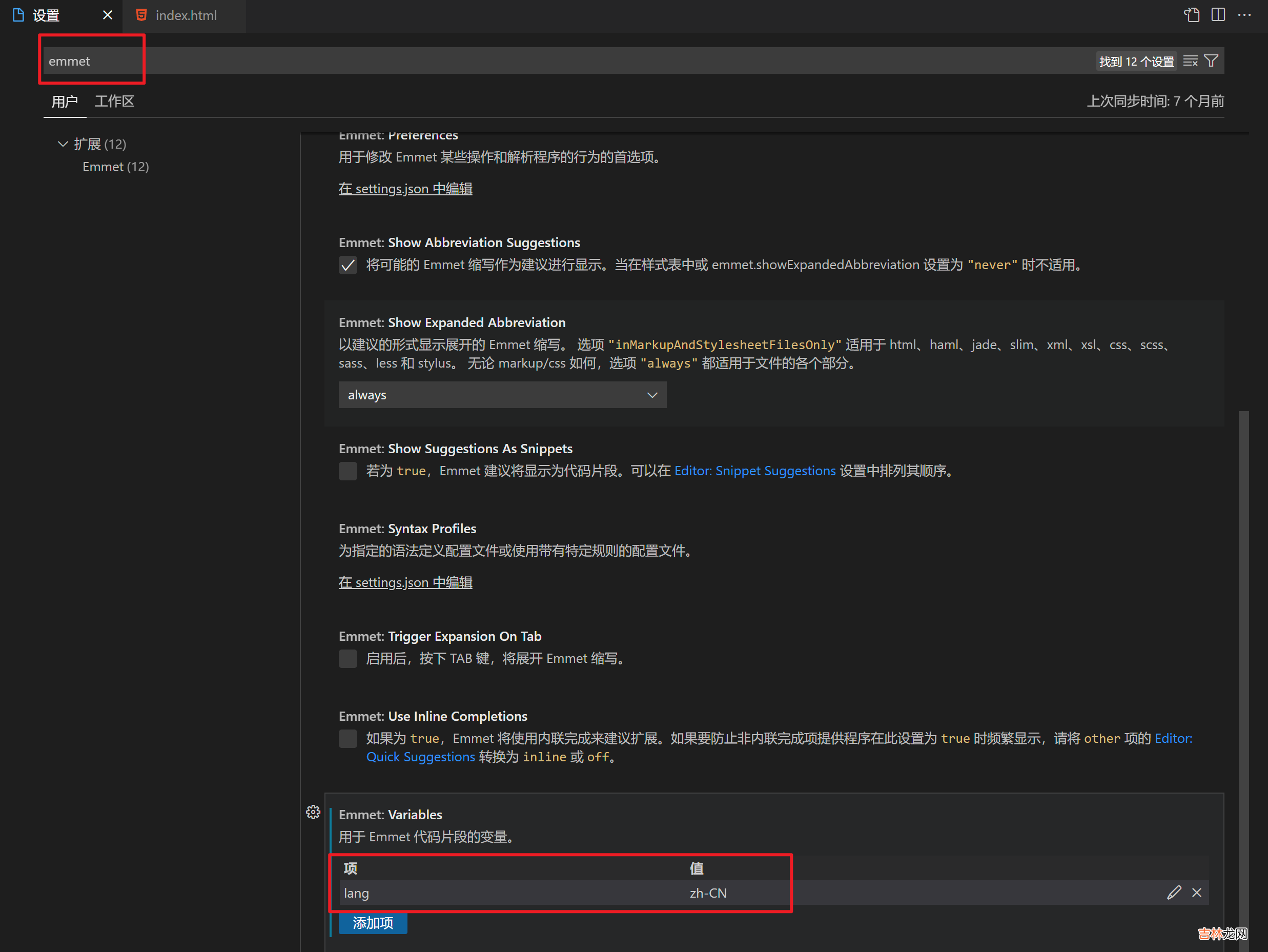The height and width of the screenshot is (952, 1268).
Task: Open settings JSON file icon
Action: point(1192,15)
